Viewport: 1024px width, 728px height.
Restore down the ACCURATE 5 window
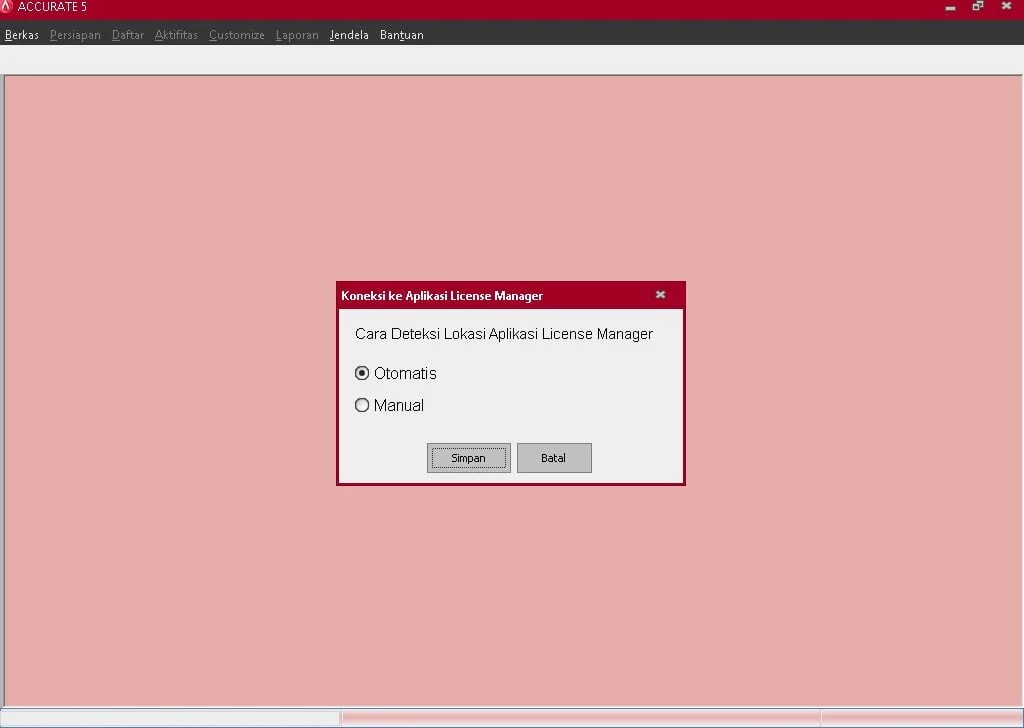coord(978,7)
